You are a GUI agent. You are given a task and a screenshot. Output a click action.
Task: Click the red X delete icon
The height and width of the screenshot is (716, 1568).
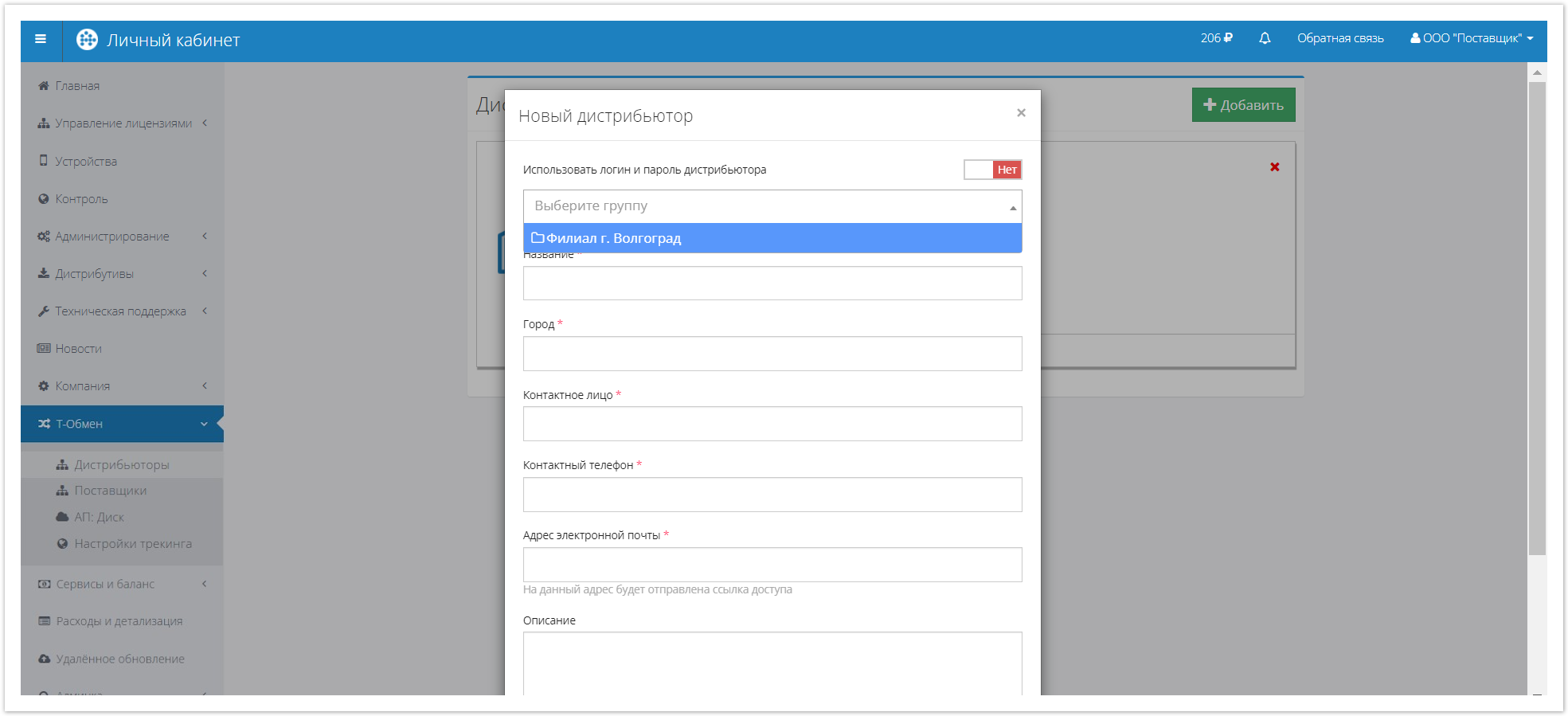pos(1275,167)
